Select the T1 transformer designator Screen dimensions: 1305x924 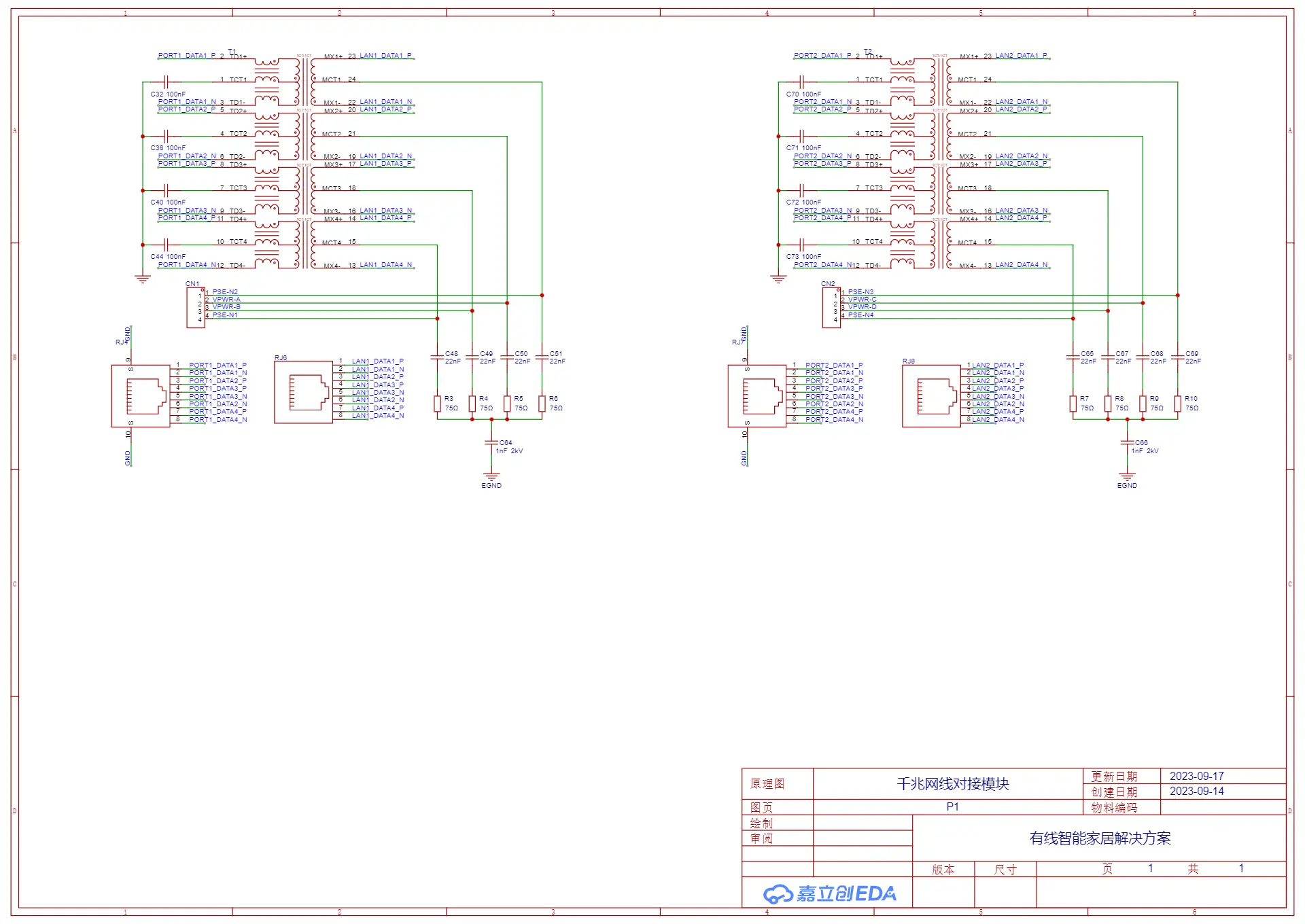[x=232, y=52]
